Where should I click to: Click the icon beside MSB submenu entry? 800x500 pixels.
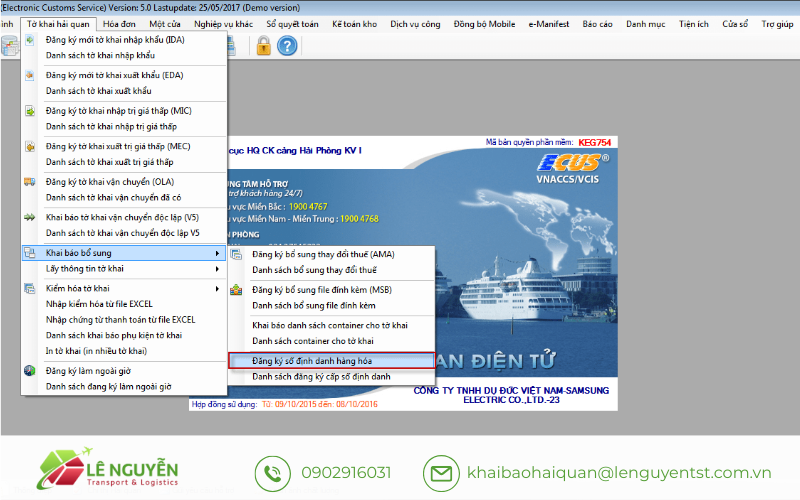[236, 290]
